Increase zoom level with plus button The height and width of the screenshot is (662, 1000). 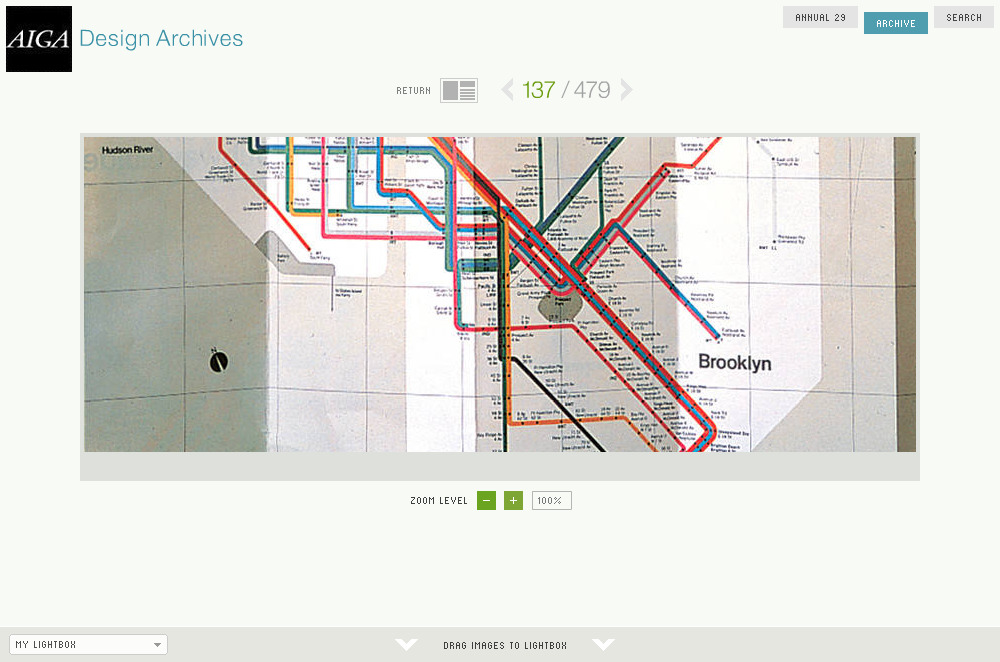pyautogui.click(x=513, y=501)
